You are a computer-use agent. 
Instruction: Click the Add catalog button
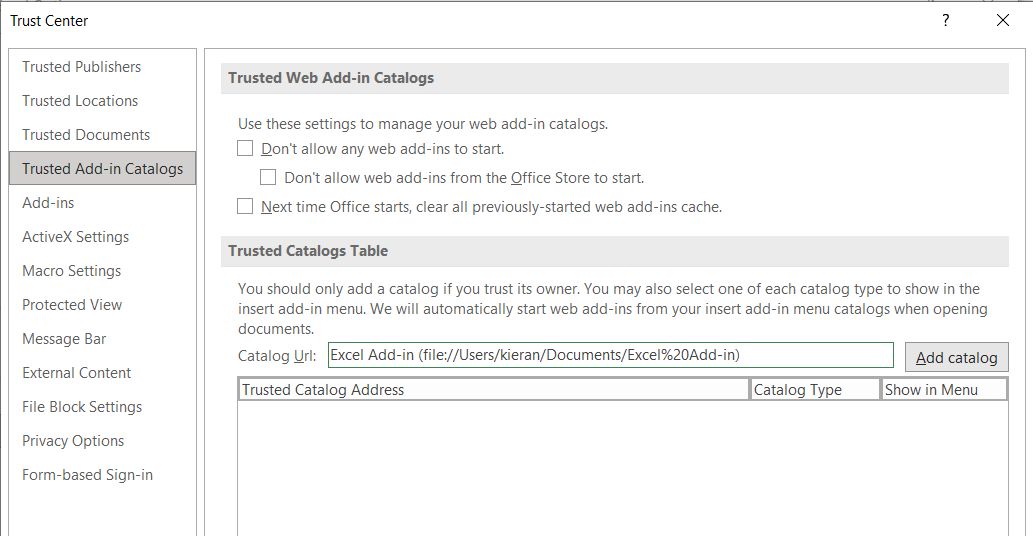(956, 357)
